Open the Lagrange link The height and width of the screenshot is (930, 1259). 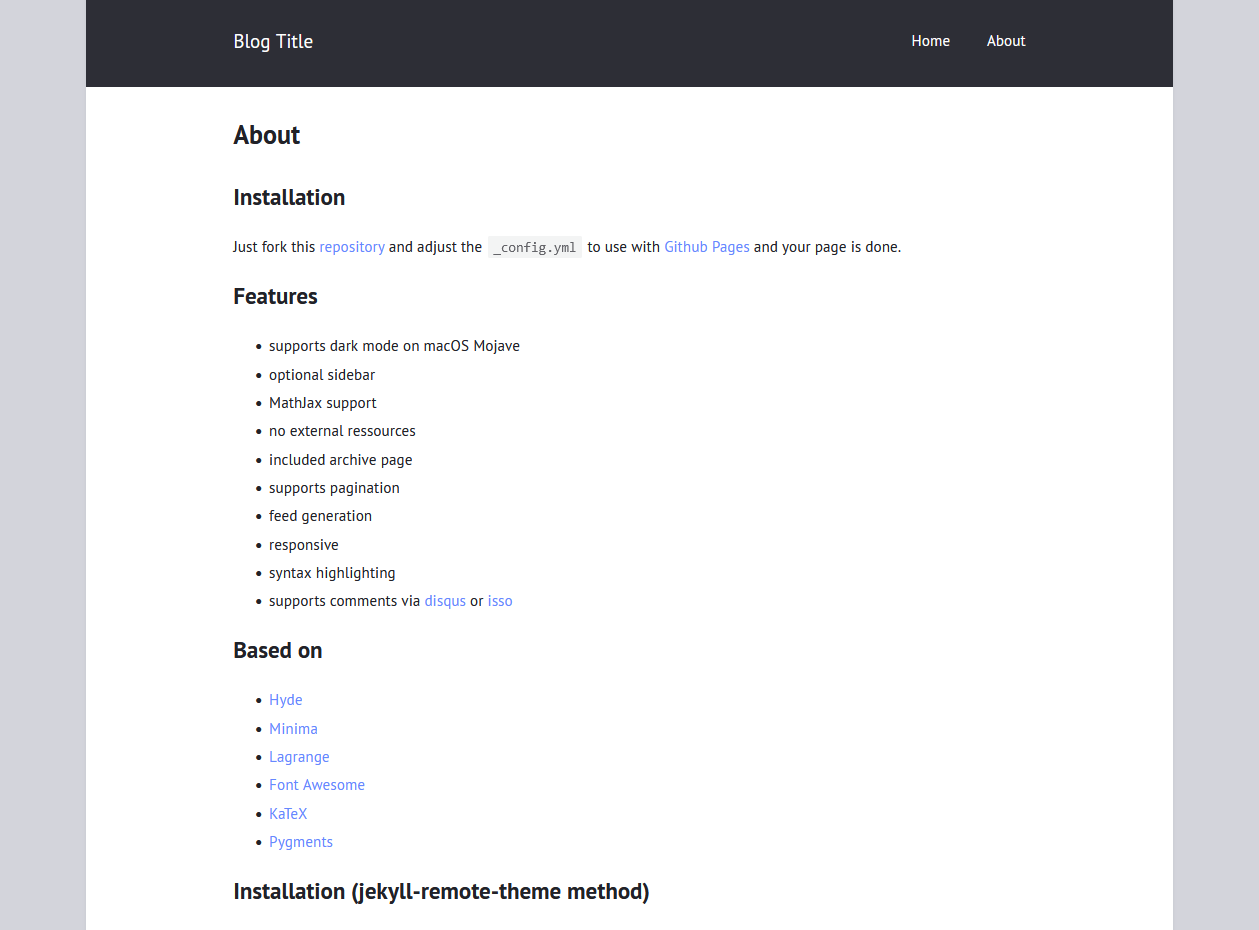pos(299,757)
